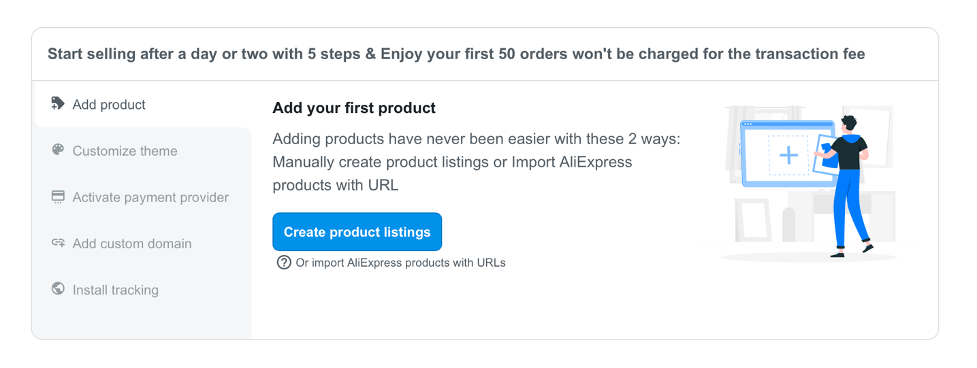Go to Add custom domain step
The width and height of the screenshot is (977, 368).
coord(143,243)
